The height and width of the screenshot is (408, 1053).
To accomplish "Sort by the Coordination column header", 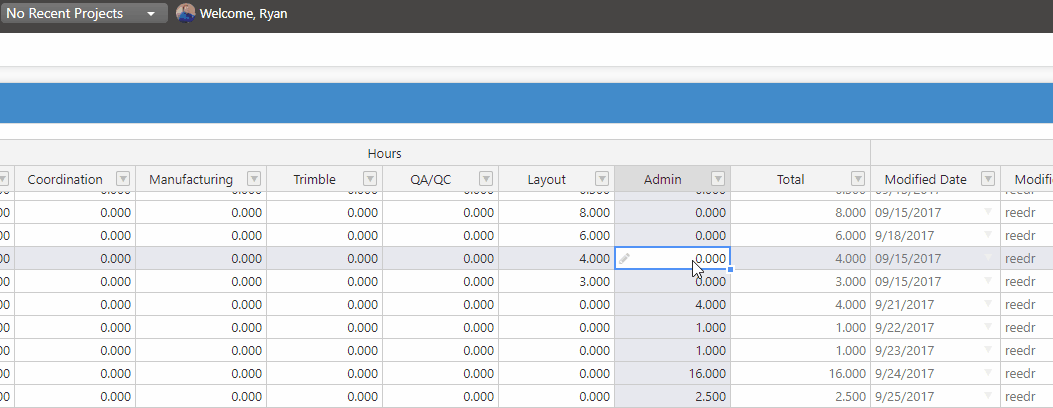I will [65, 179].
